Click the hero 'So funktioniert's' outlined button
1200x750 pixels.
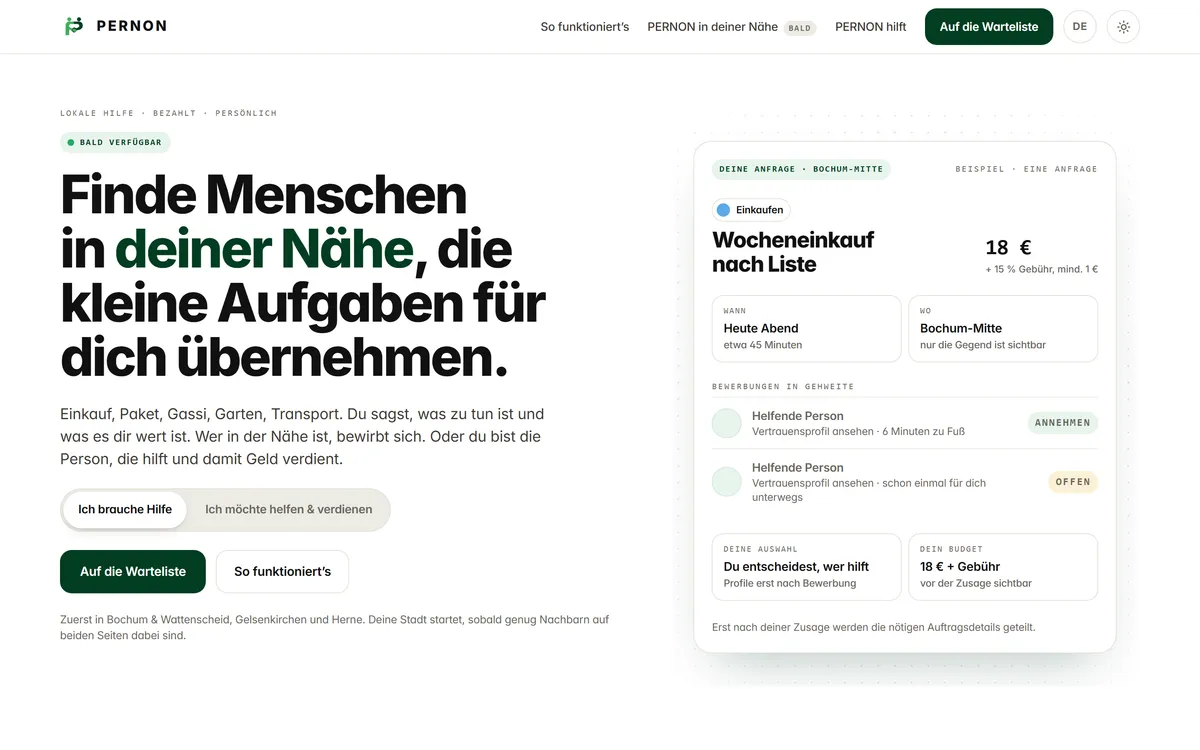pyautogui.click(x=283, y=572)
